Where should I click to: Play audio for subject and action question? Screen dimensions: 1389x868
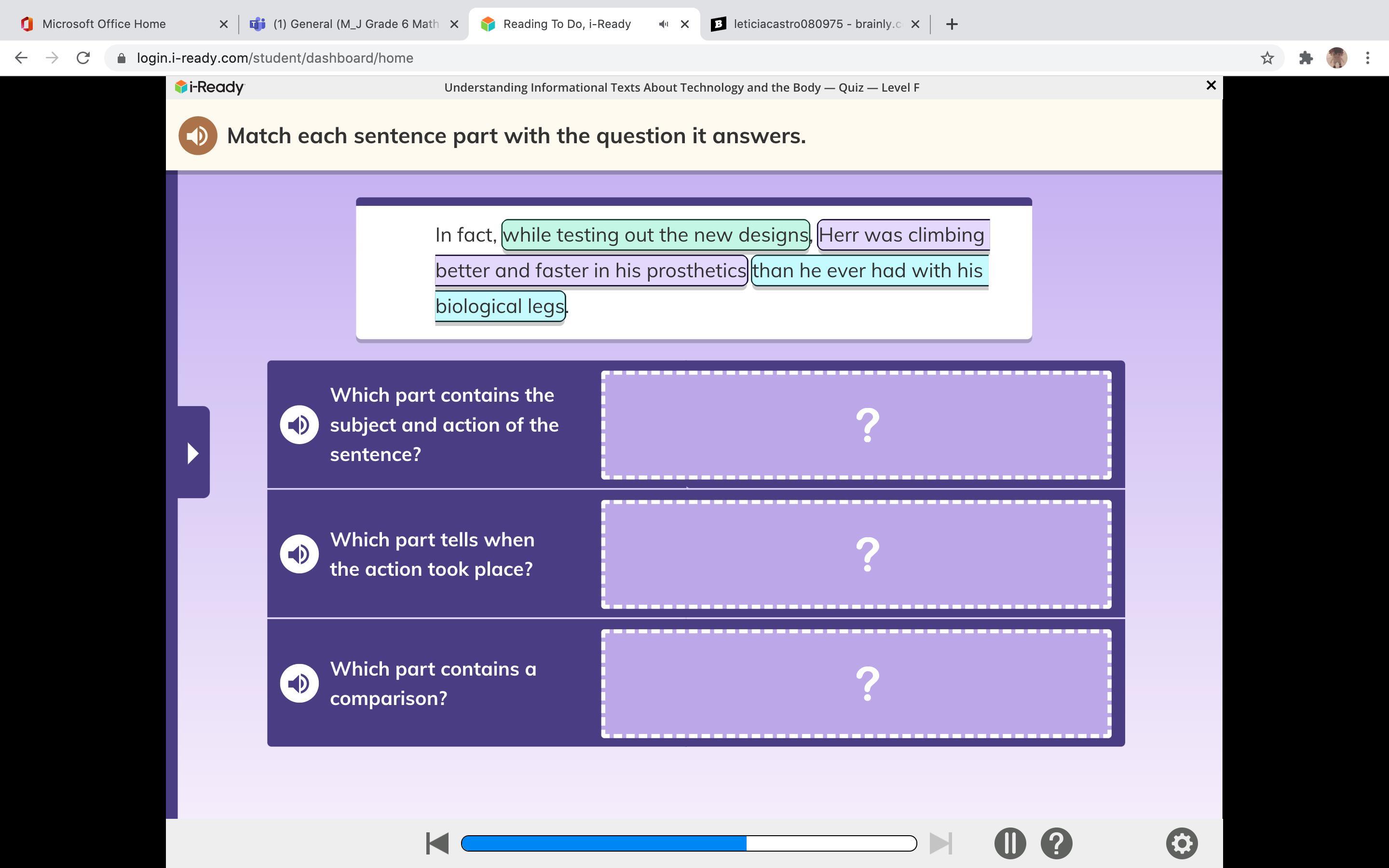(299, 425)
